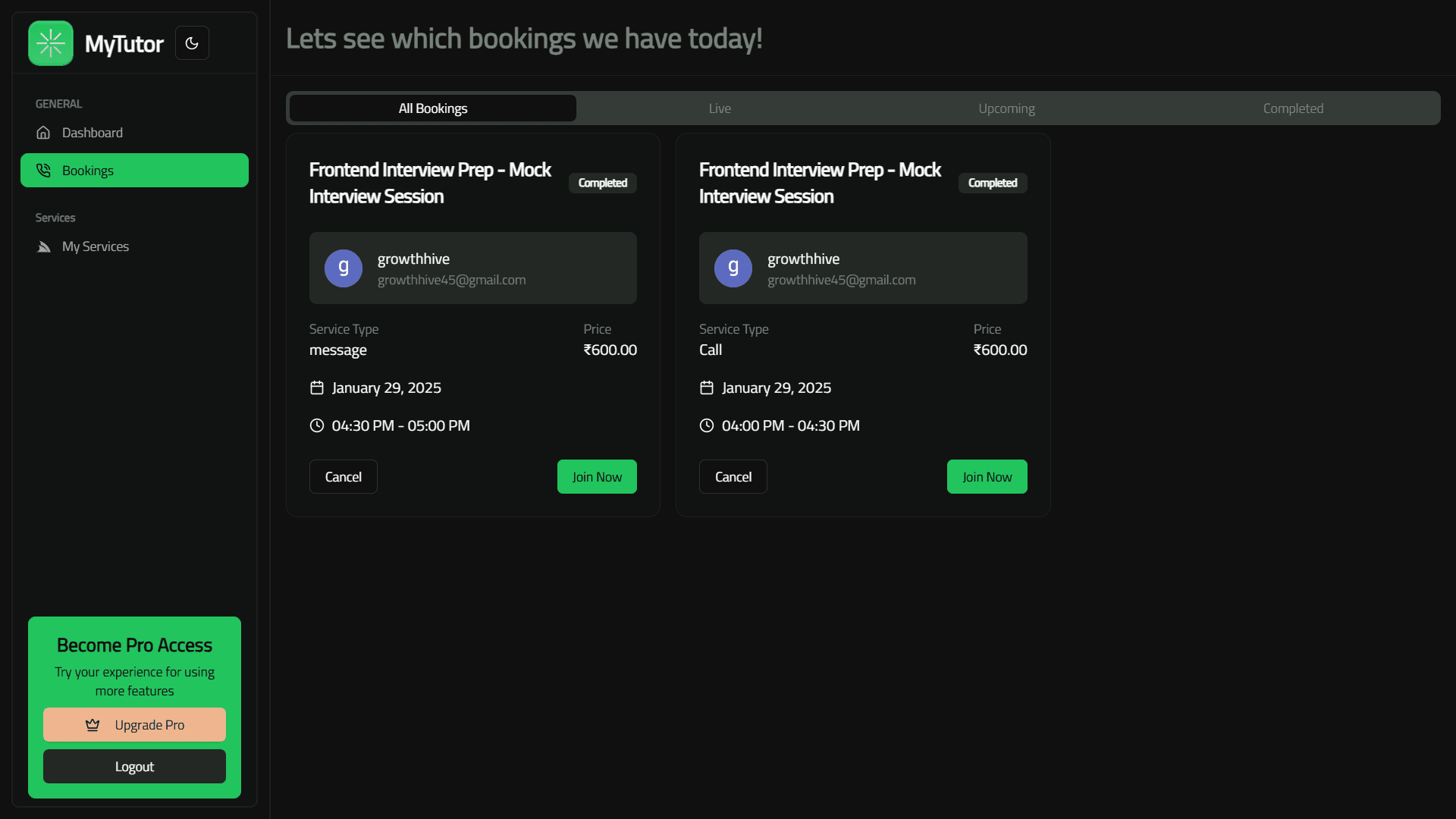
Task: Click growthhive45@gmail.com in the Call booking
Action: 842,280
